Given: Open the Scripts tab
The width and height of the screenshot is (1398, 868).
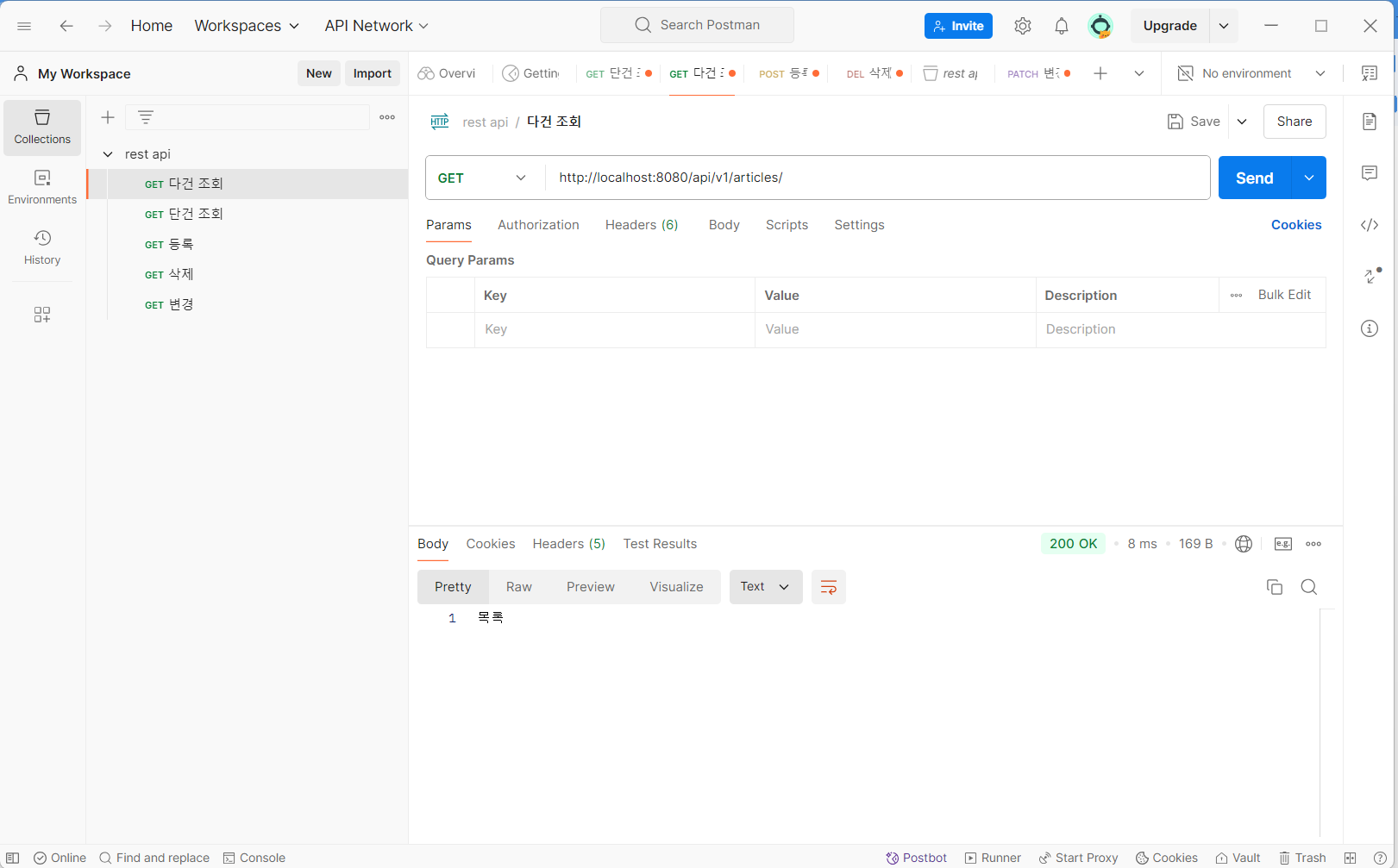Looking at the screenshot, I should point(787,225).
